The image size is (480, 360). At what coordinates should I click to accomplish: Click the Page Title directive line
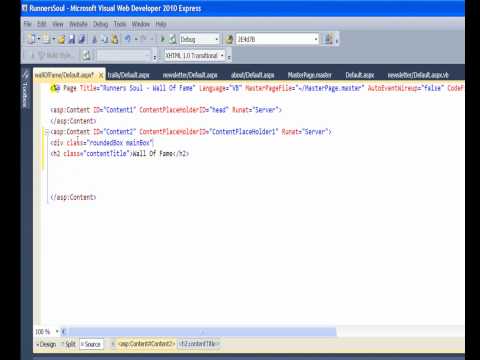257,88
